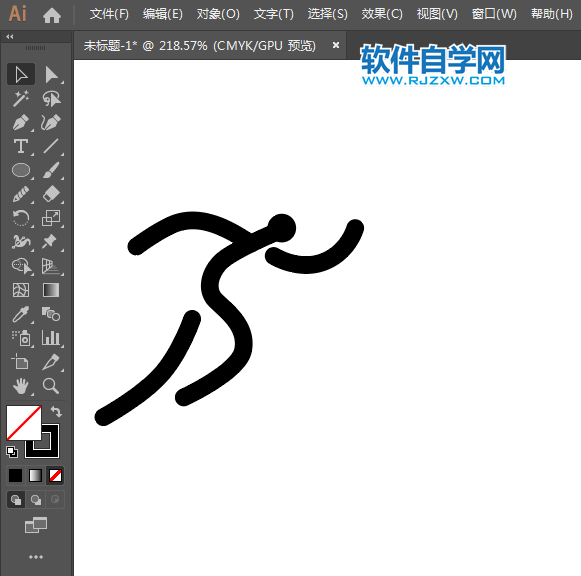Image resolution: width=581 pixels, height=576 pixels.
Task: Apply Gradient mode button
Action: pos(36,475)
